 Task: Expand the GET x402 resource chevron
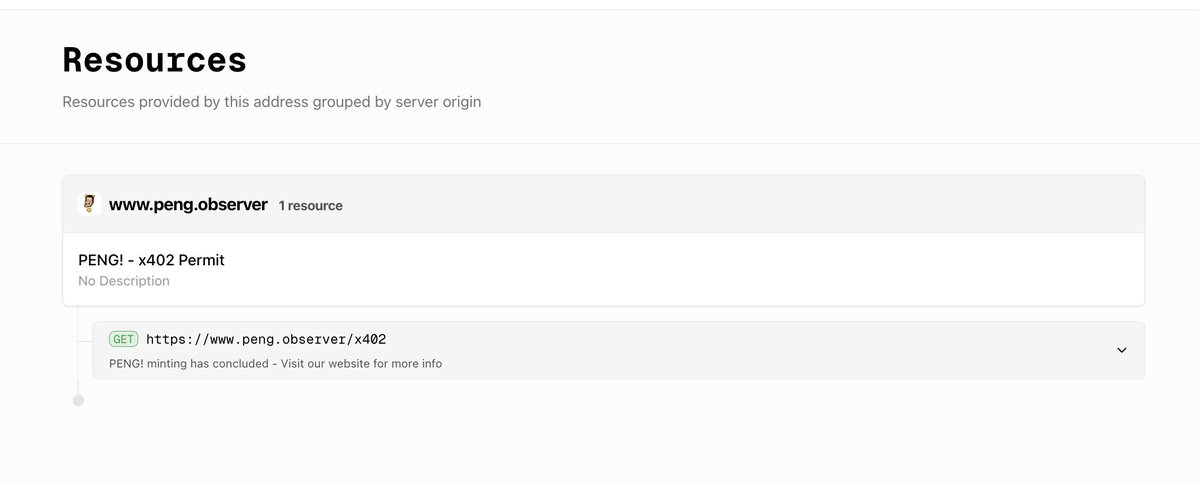coord(1121,350)
